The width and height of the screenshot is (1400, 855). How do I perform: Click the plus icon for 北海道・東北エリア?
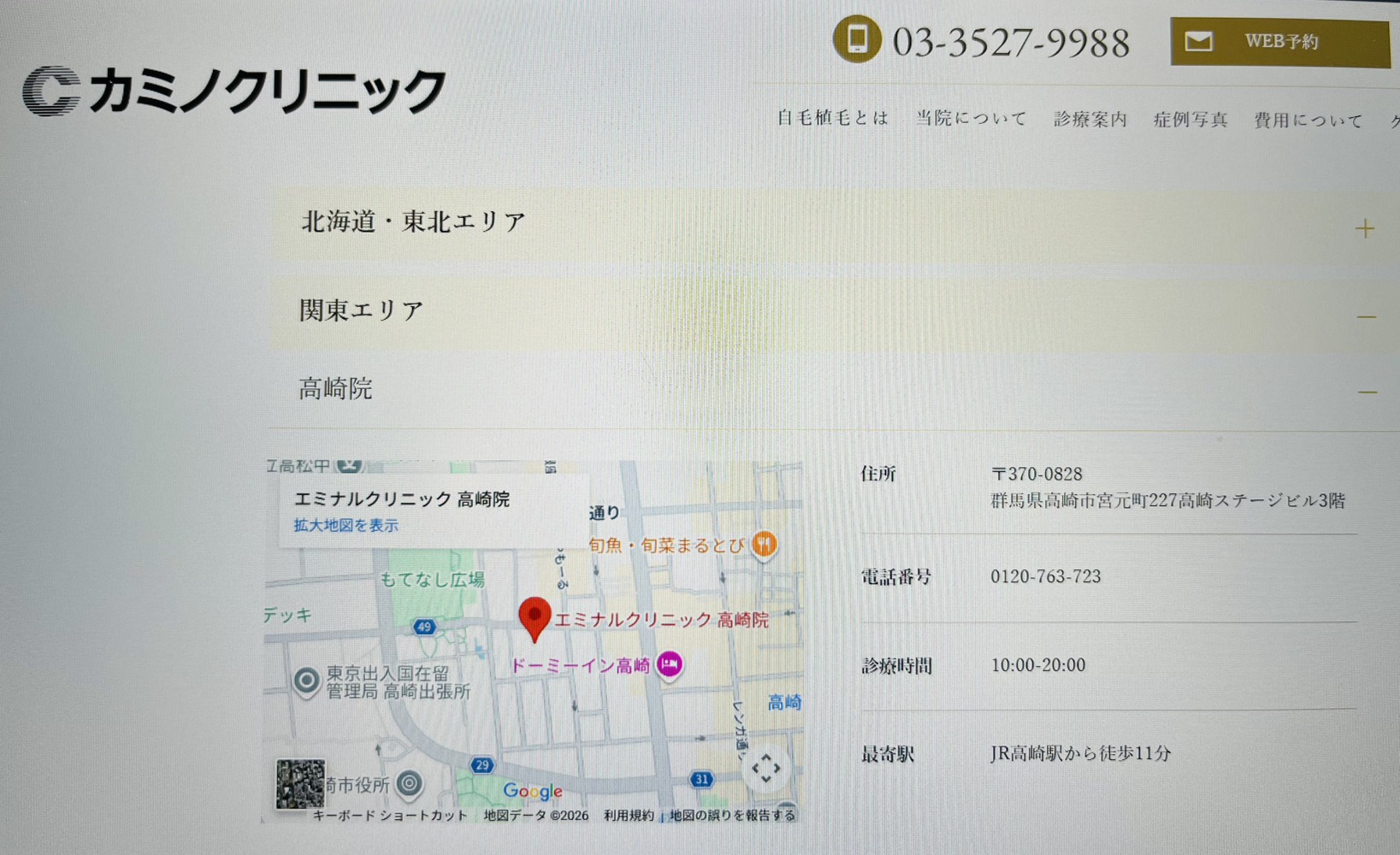[1365, 228]
